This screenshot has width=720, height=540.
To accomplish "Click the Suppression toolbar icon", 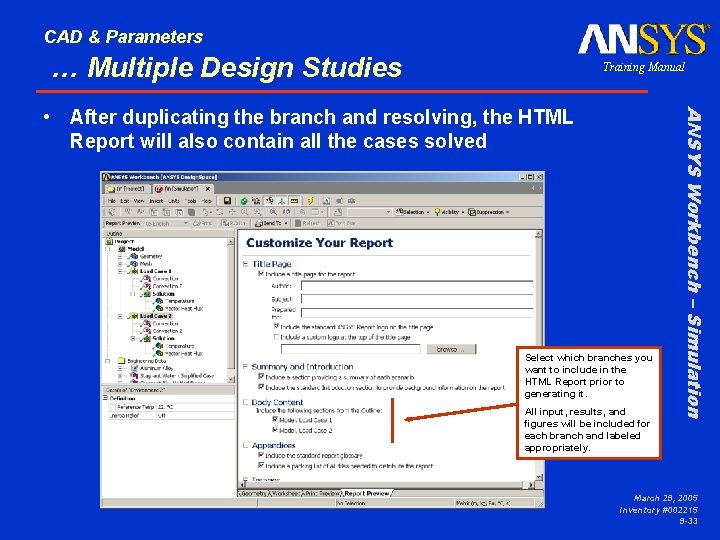I will [472, 212].
